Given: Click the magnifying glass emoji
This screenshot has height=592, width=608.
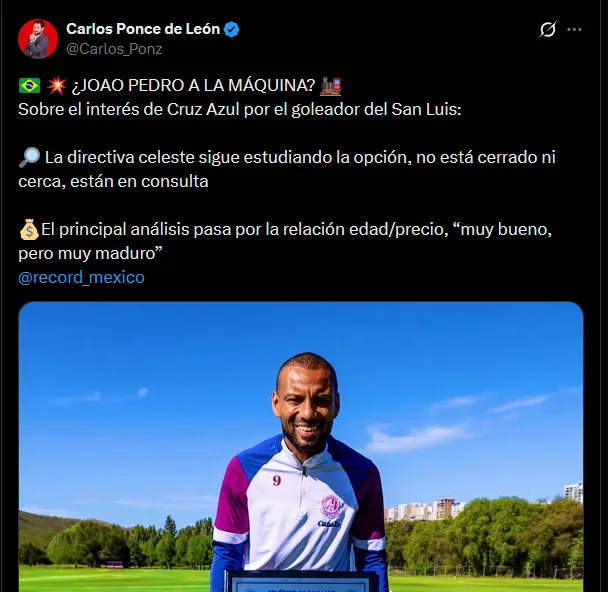Looking at the screenshot, I should 28,158.
